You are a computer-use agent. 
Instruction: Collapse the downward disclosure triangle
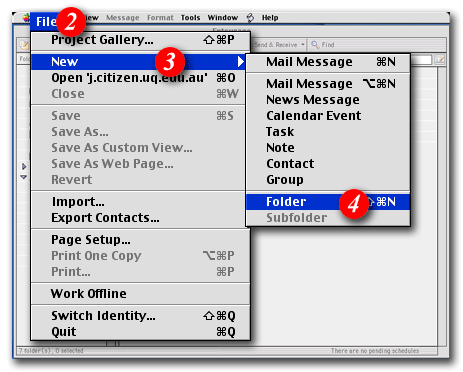pyautogui.click(x=24, y=177)
